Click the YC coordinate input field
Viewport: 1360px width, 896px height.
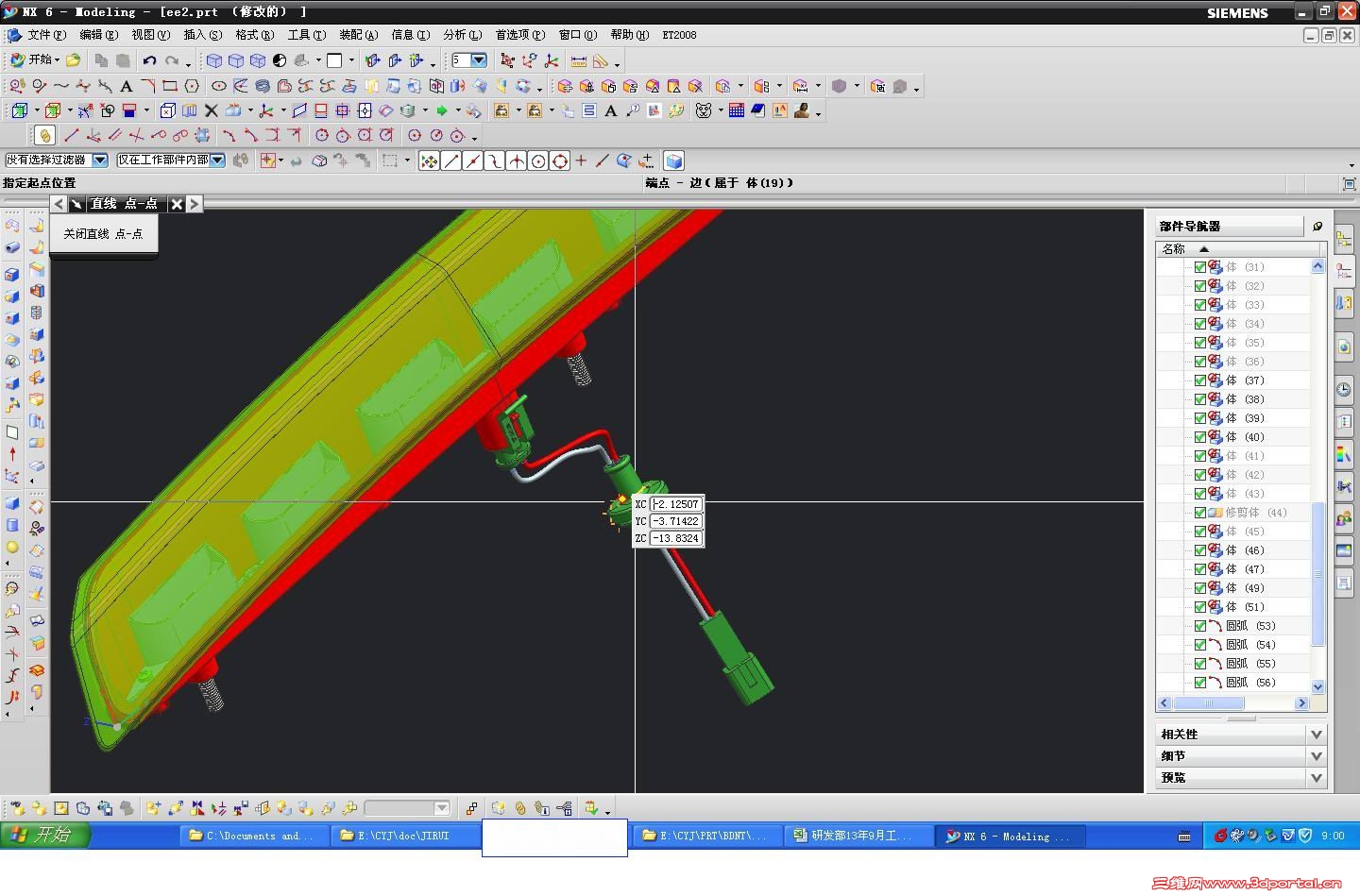[x=676, y=521]
